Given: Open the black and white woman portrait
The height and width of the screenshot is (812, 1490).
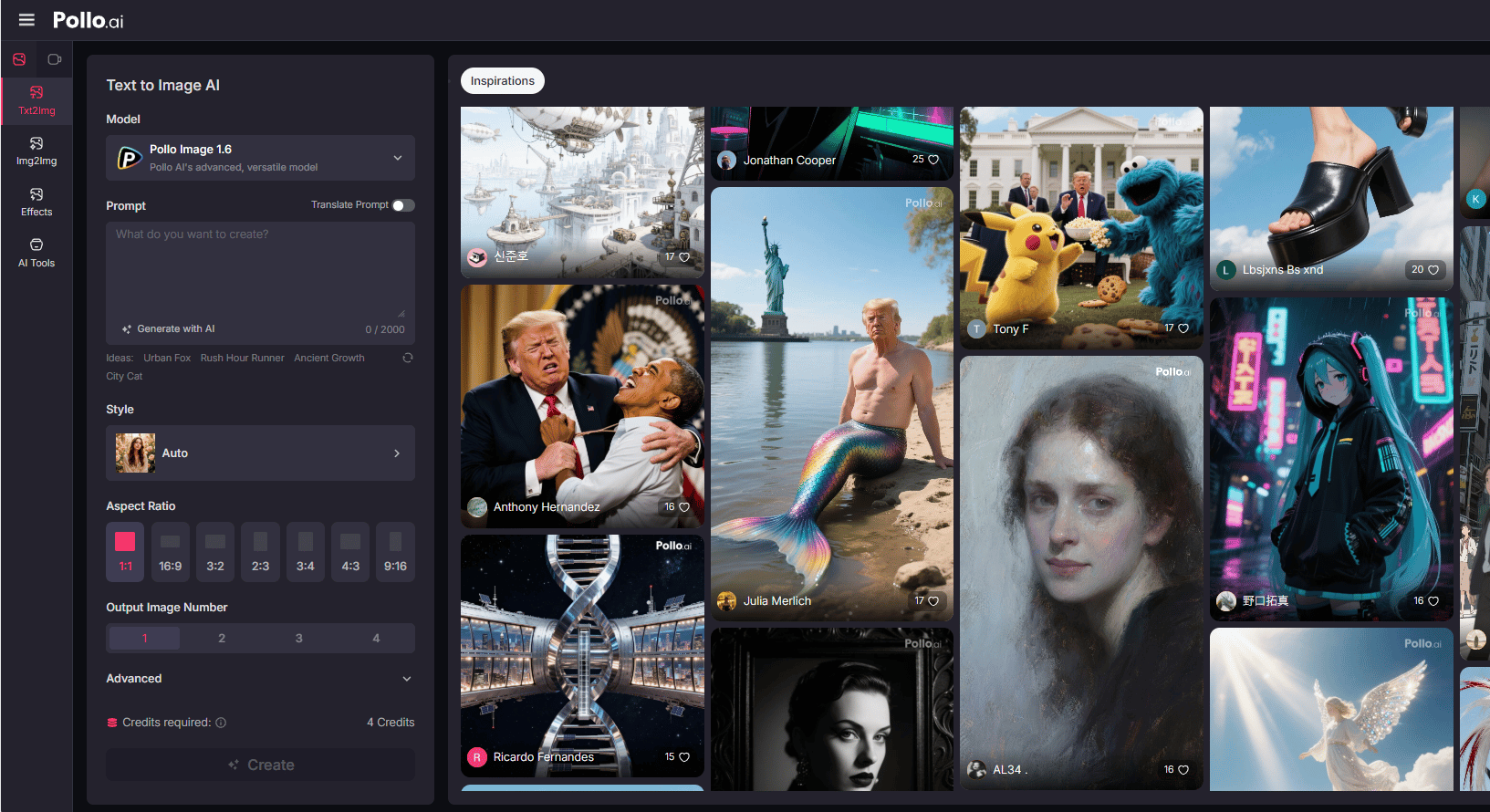Looking at the screenshot, I should (832, 709).
